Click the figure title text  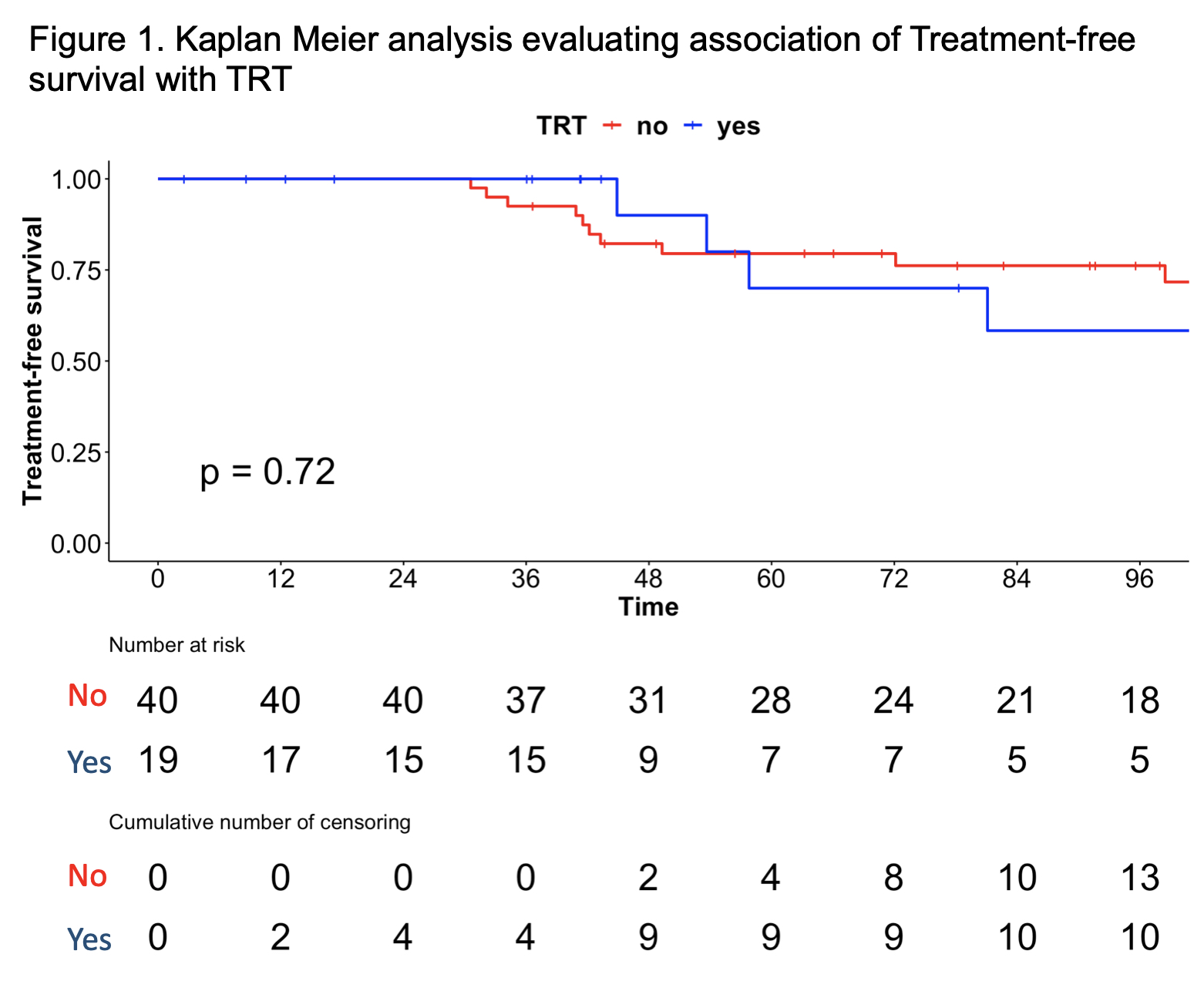coord(581,59)
